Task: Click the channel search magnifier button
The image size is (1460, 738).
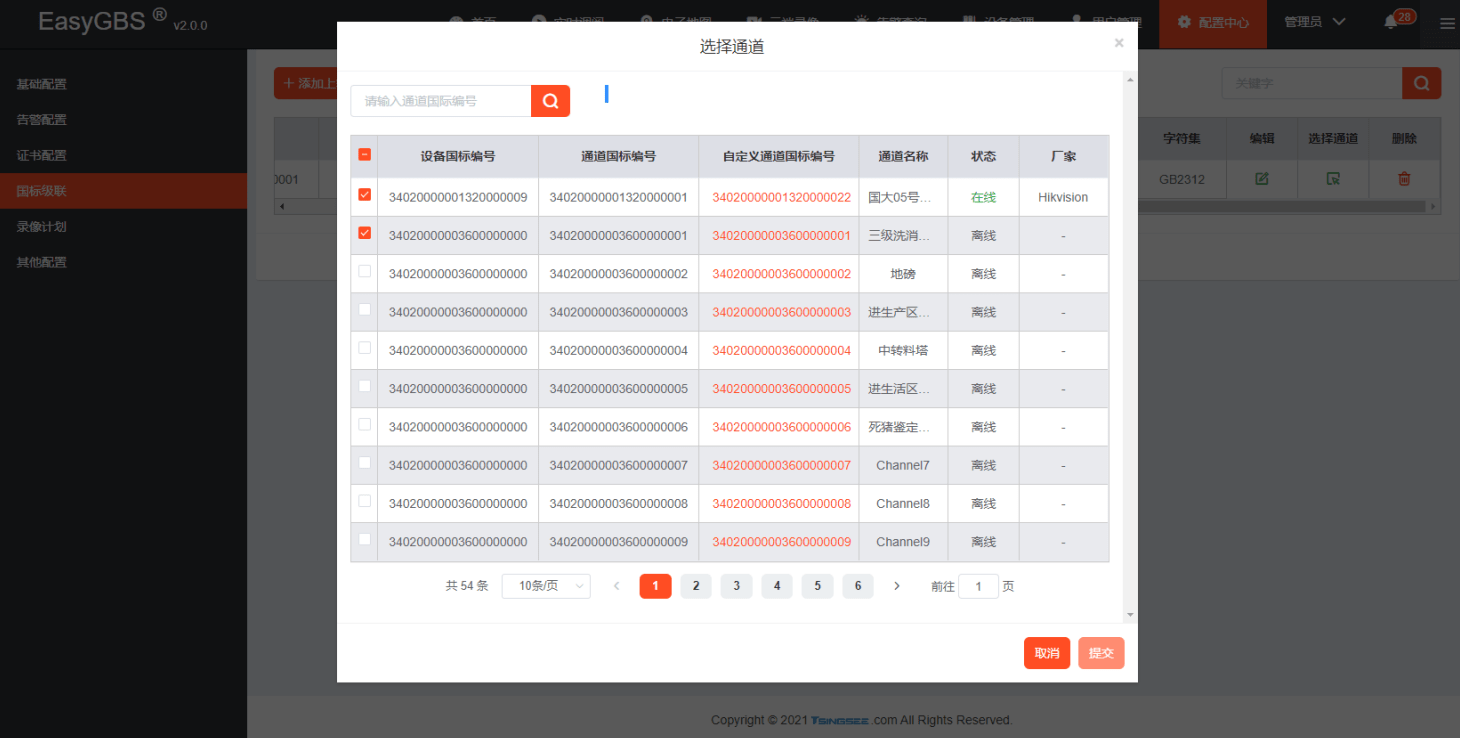Action: point(550,101)
